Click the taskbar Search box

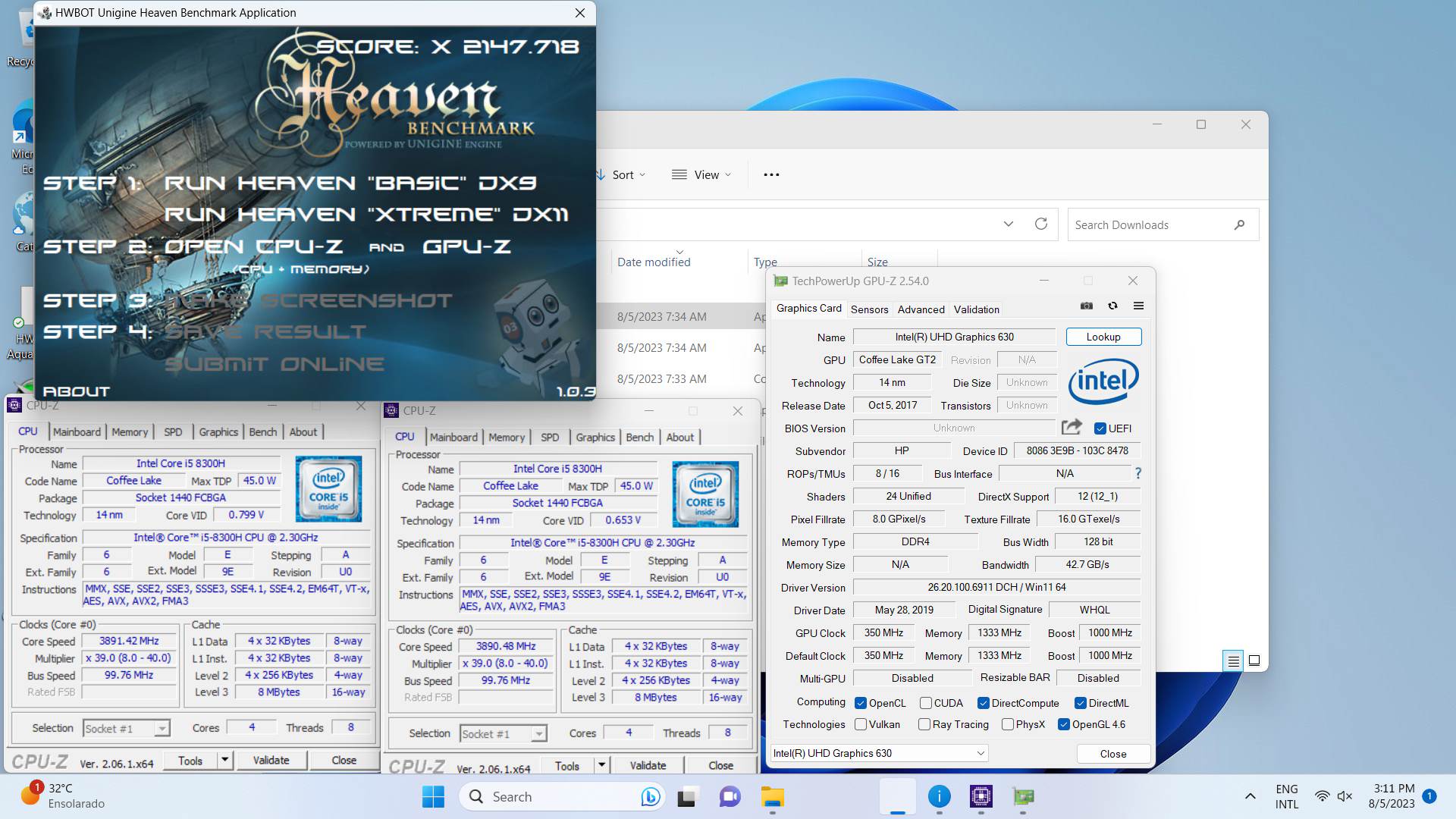click(563, 797)
